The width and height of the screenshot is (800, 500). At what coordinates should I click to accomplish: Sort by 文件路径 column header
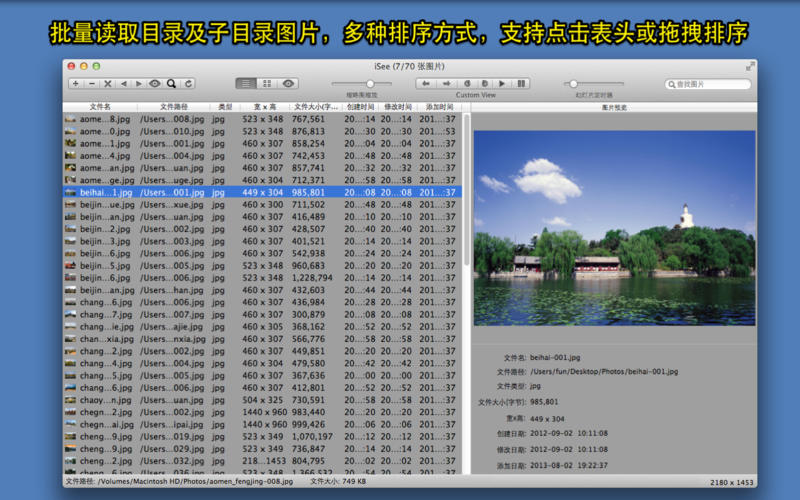(173, 107)
